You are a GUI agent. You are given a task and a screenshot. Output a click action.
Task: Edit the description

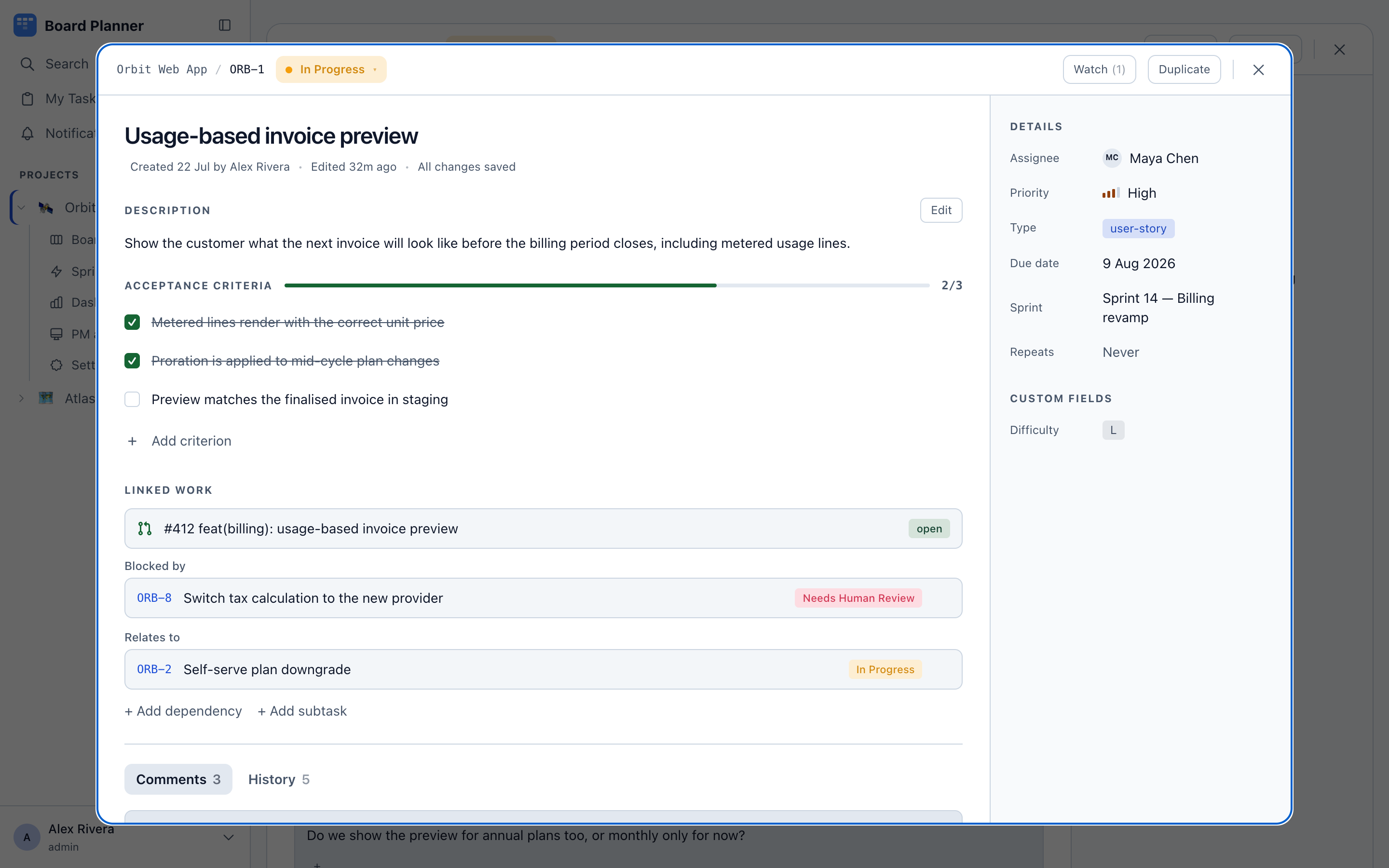(x=941, y=210)
